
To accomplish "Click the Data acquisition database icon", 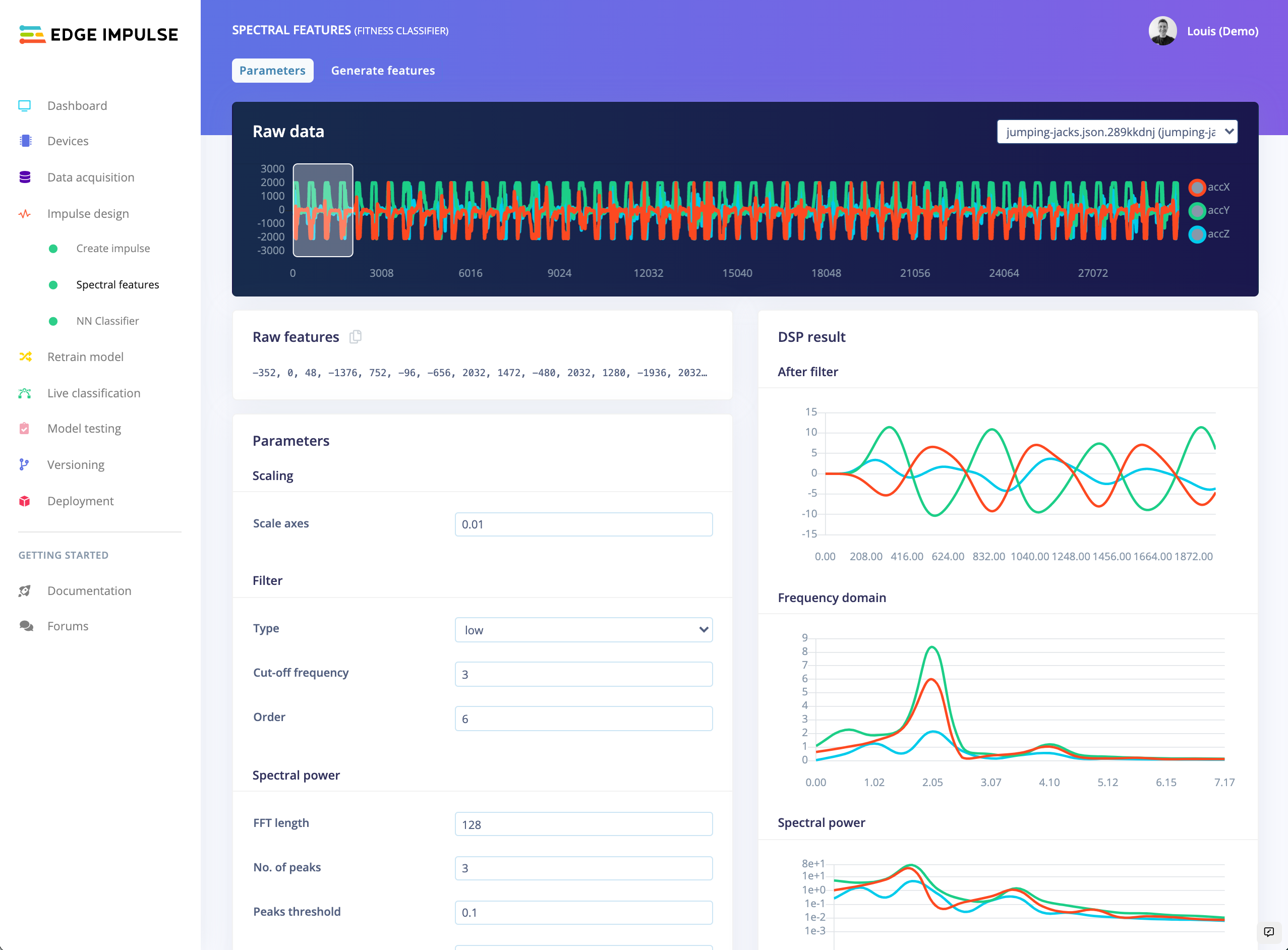I will coord(25,177).
